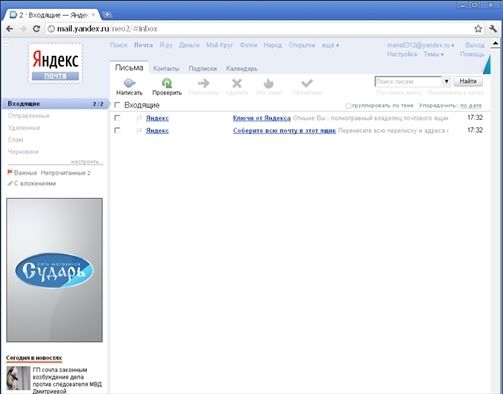
Task: Switch to the Календарь tab
Action: pyautogui.click(x=242, y=69)
